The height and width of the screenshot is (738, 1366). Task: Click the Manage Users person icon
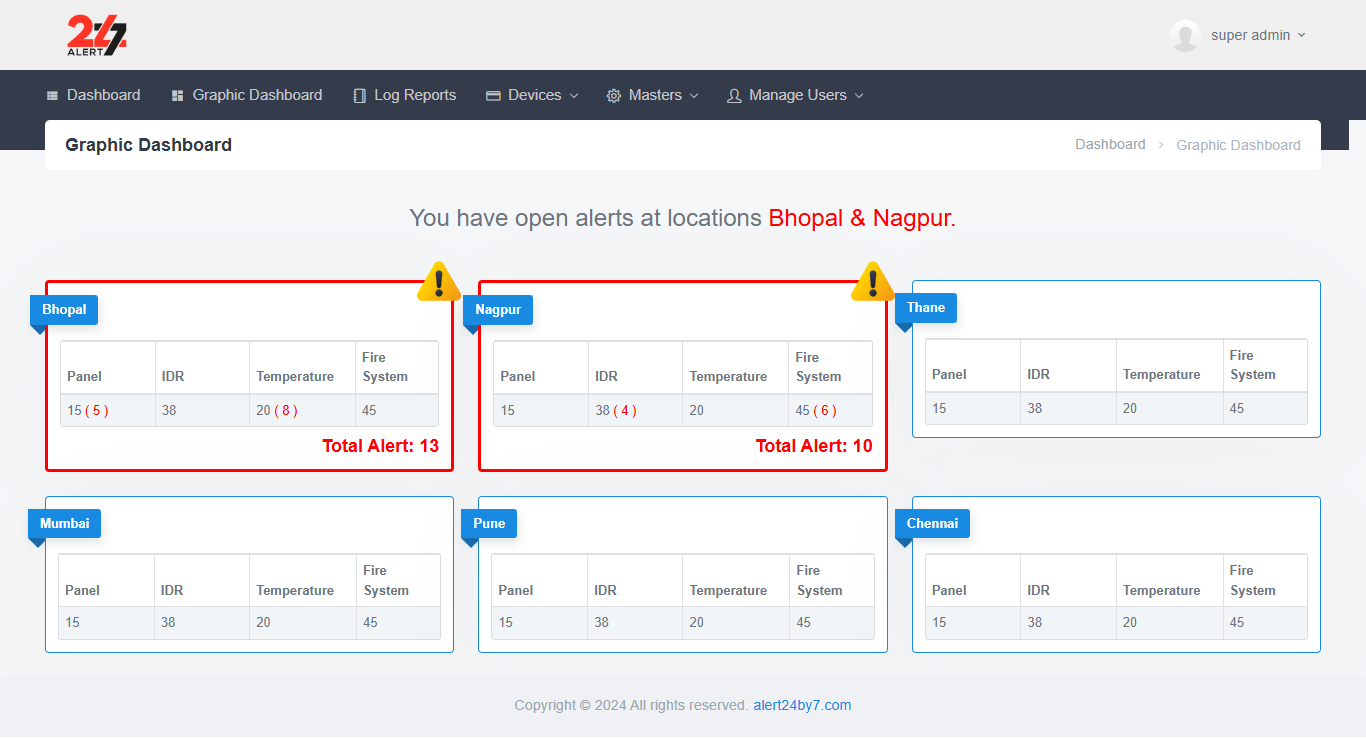pyautogui.click(x=734, y=95)
